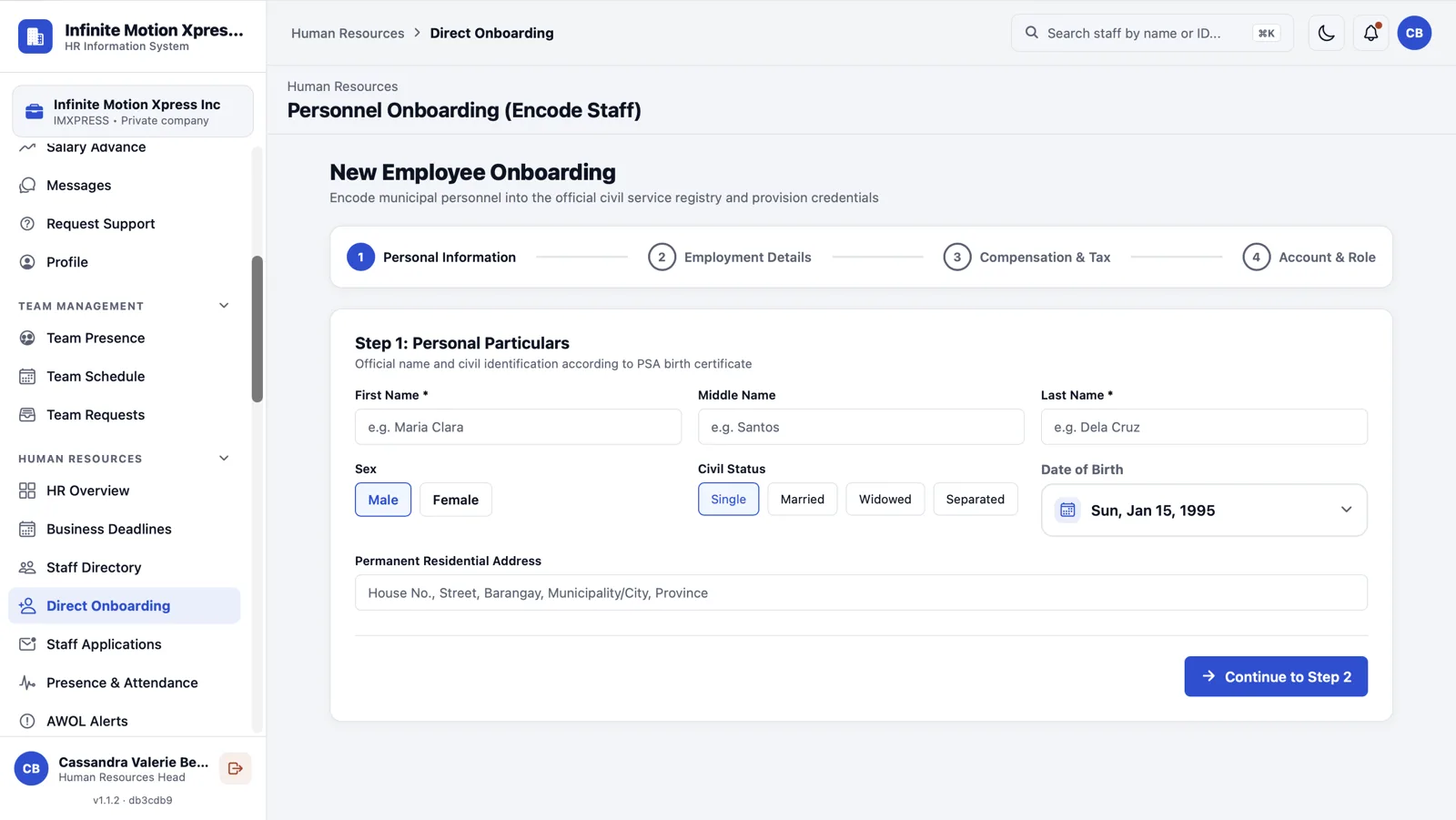The height and width of the screenshot is (820, 1456).
Task: Choose Separated civil status
Action: (976, 499)
